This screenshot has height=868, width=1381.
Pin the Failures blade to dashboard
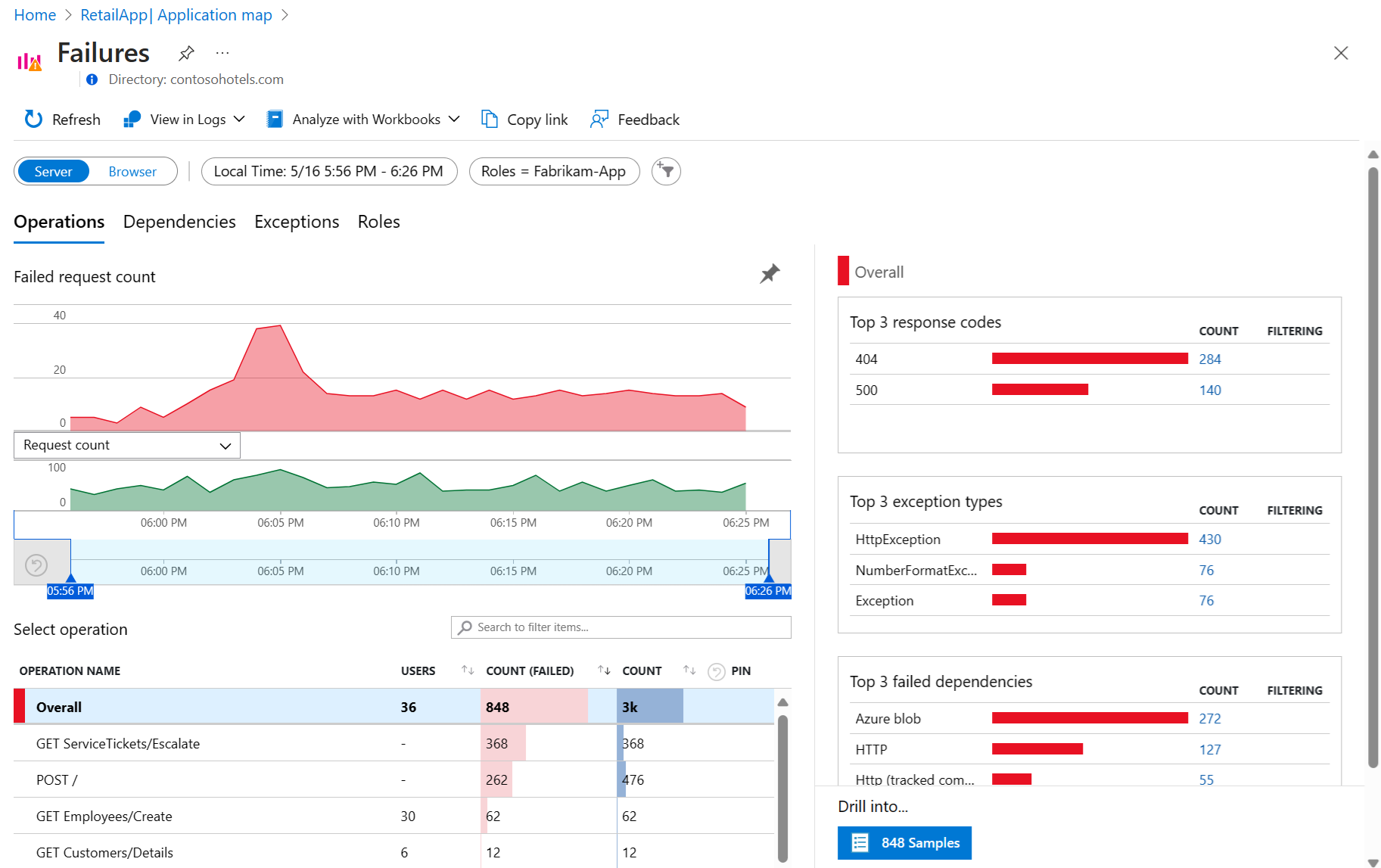[186, 53]
